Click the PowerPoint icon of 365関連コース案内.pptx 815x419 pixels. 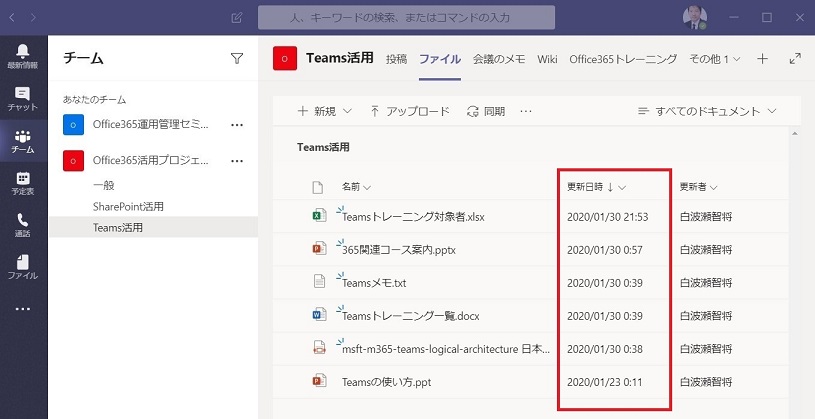[x=319, y=250]
